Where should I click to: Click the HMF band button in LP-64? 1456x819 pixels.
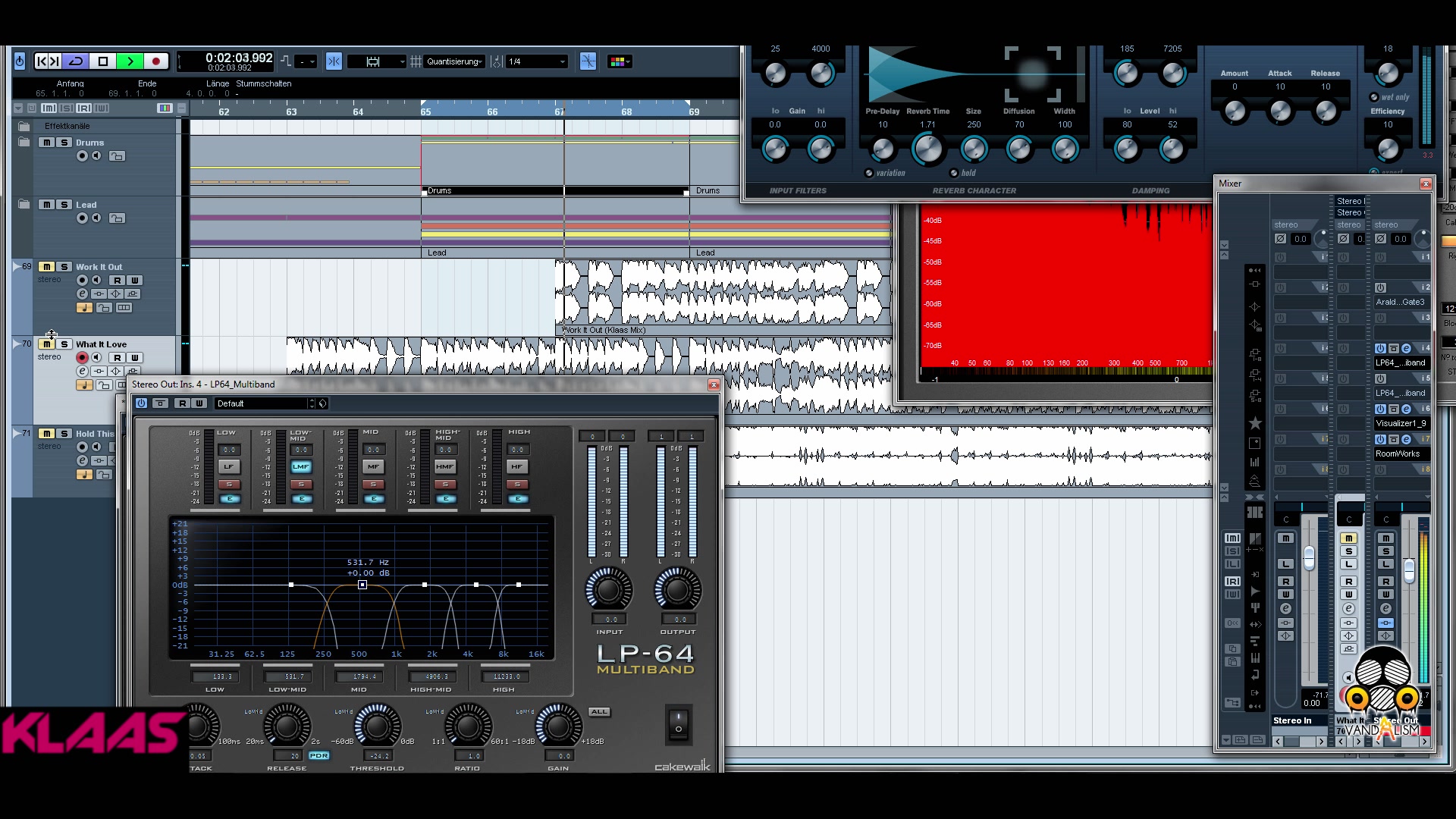(445, 466)
